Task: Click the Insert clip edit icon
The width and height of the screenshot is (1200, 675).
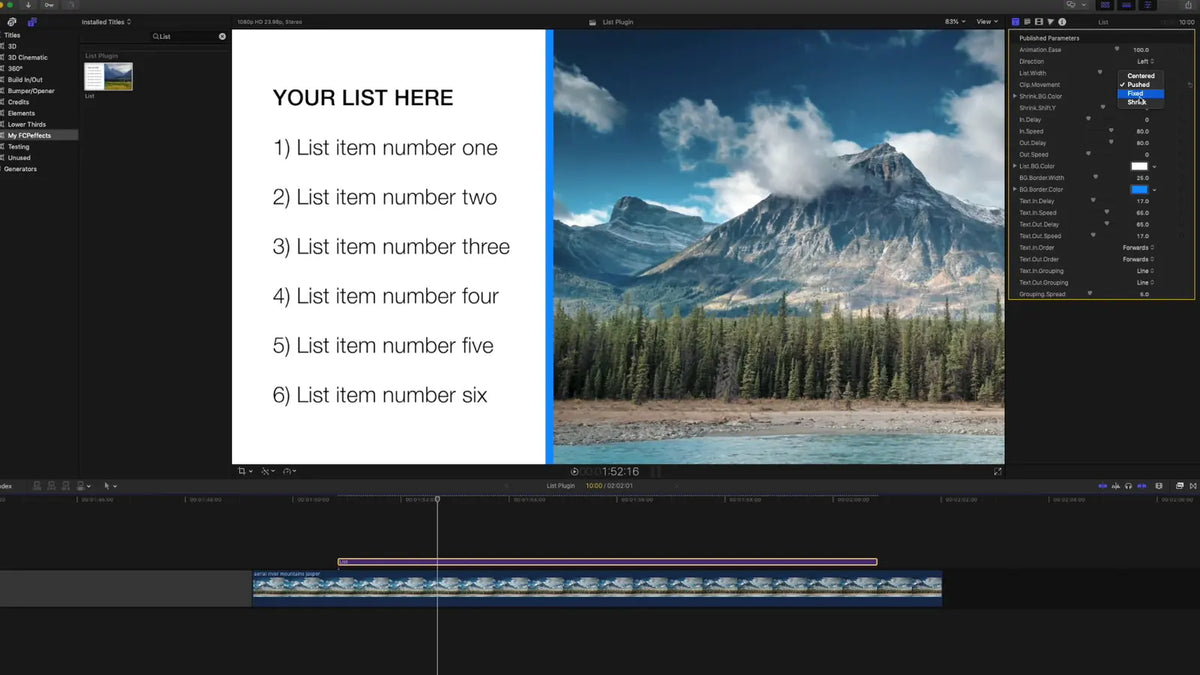Action: click(51, 486)
